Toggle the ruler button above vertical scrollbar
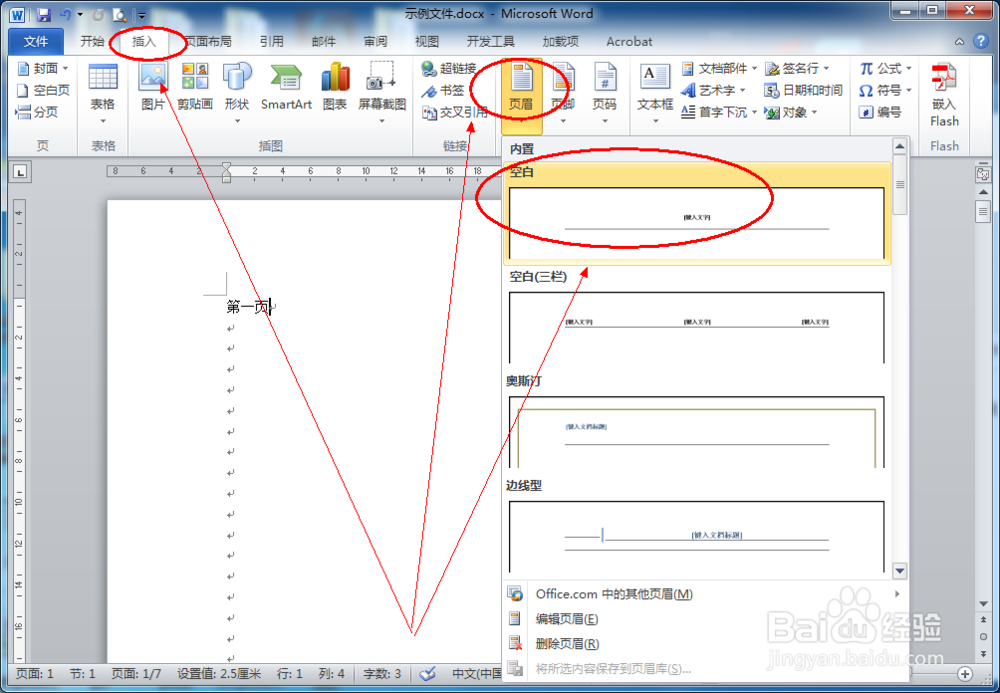1000x693 pixels. 983,173
